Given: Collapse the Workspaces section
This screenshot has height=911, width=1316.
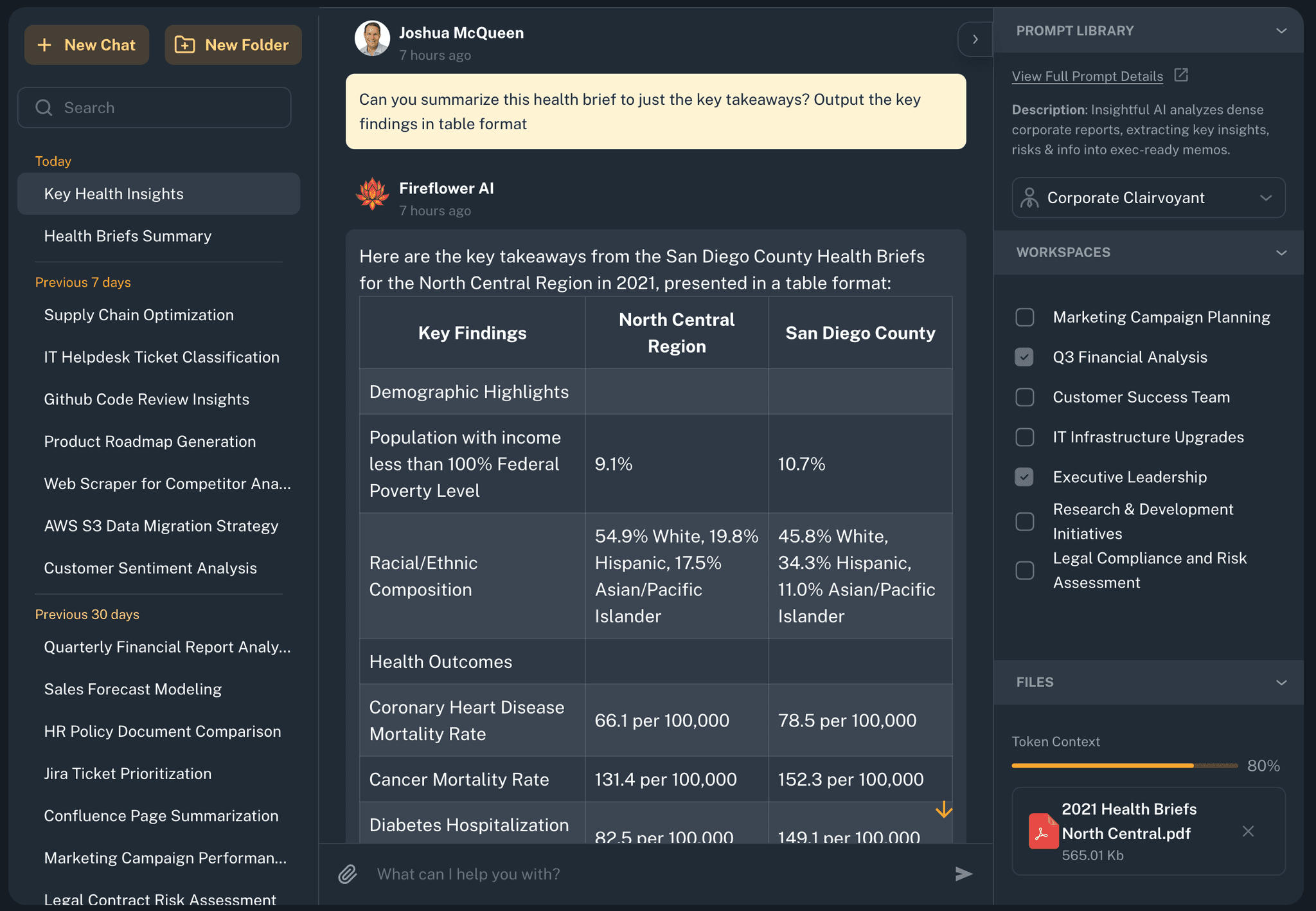Looking at the screenshot, I should (1281, 253).
